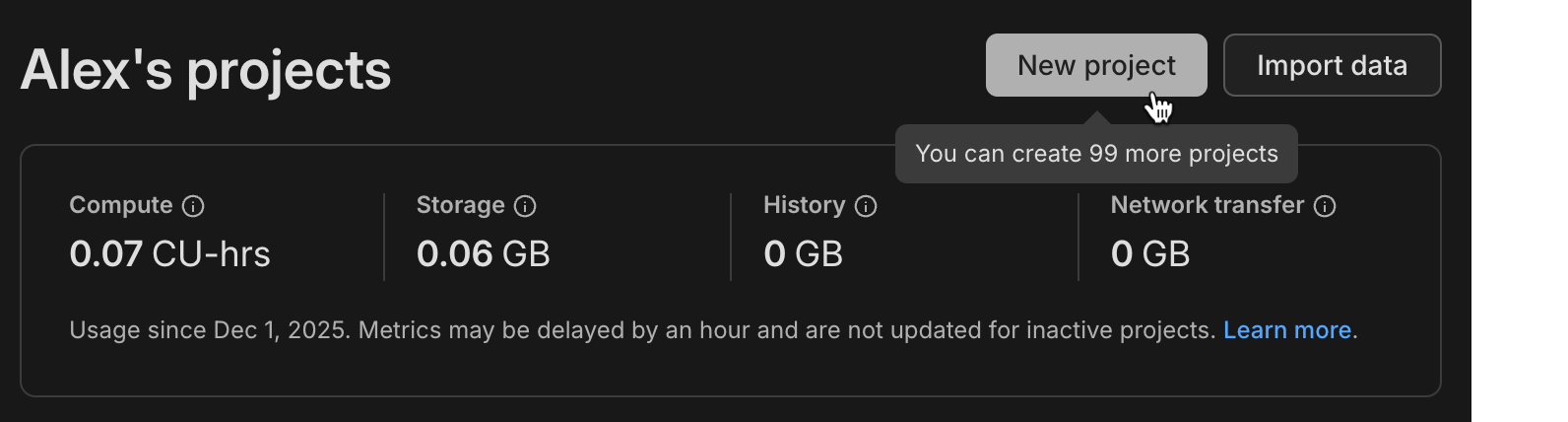Image resolution: width=1568 pixels, height=422 pixels.
Task: Select the Compute label text
Action: [120, 205]
